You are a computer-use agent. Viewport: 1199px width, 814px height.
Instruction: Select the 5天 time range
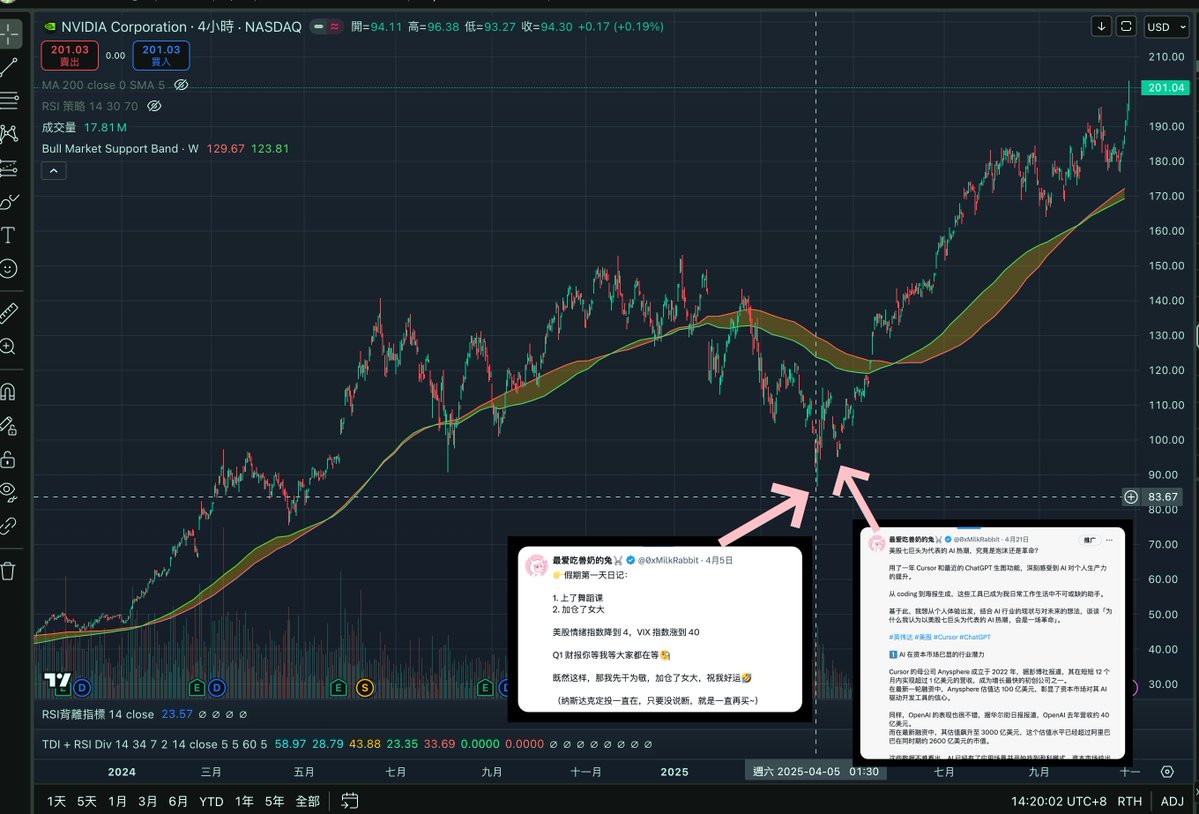point(86,801)
